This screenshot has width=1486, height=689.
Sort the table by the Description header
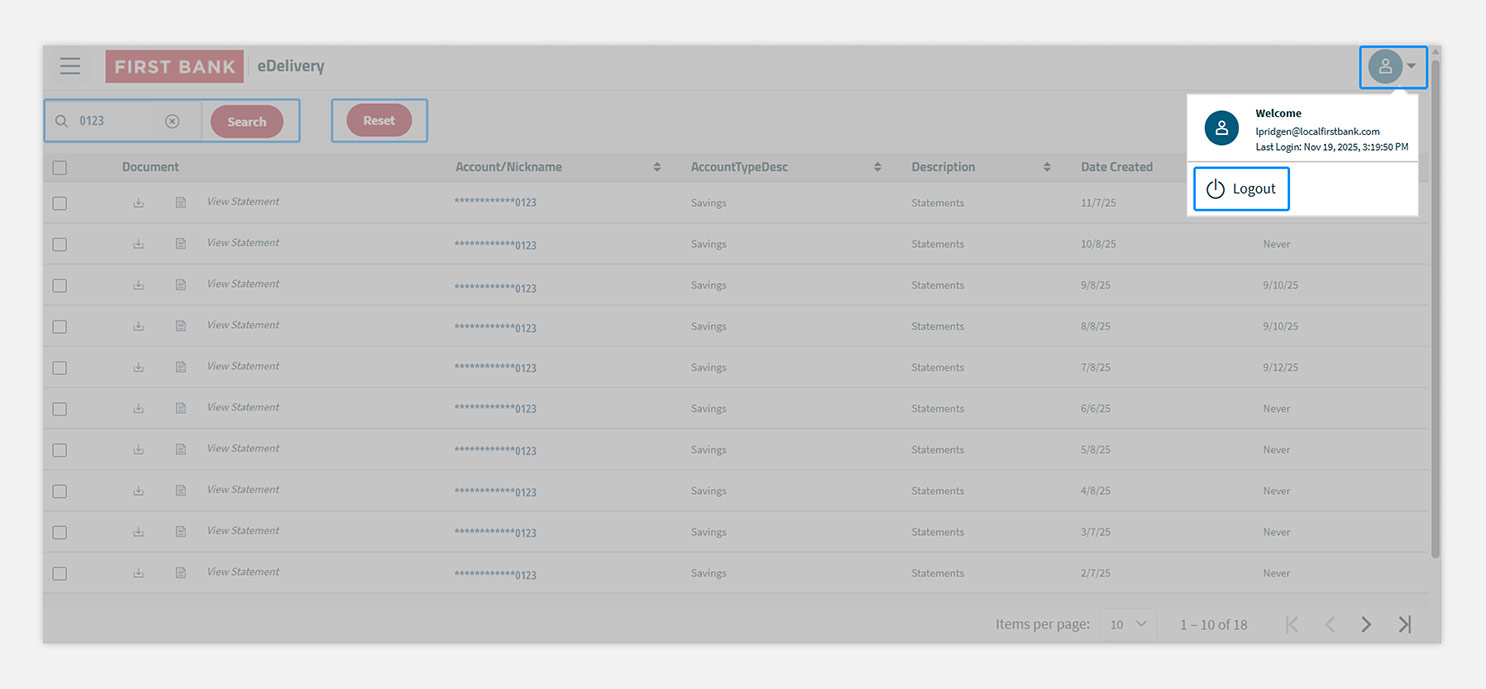pos(942,167)
